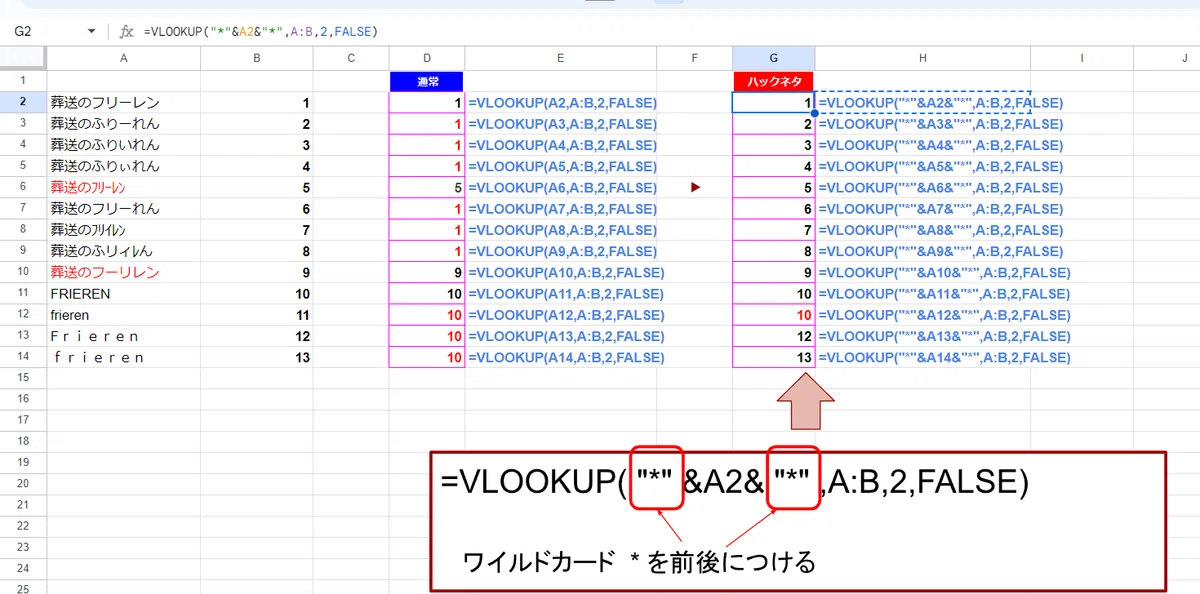Select column A header
1200x594 pixels.
click(123, 59)
